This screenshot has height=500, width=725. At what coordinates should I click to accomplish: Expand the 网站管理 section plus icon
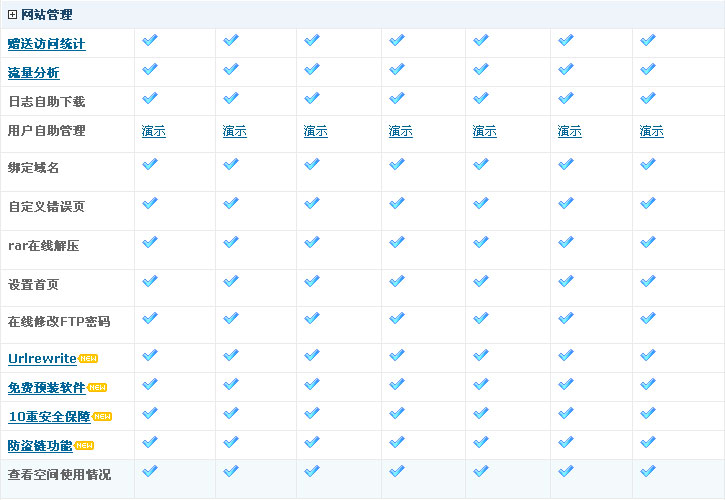click(12, 15)
